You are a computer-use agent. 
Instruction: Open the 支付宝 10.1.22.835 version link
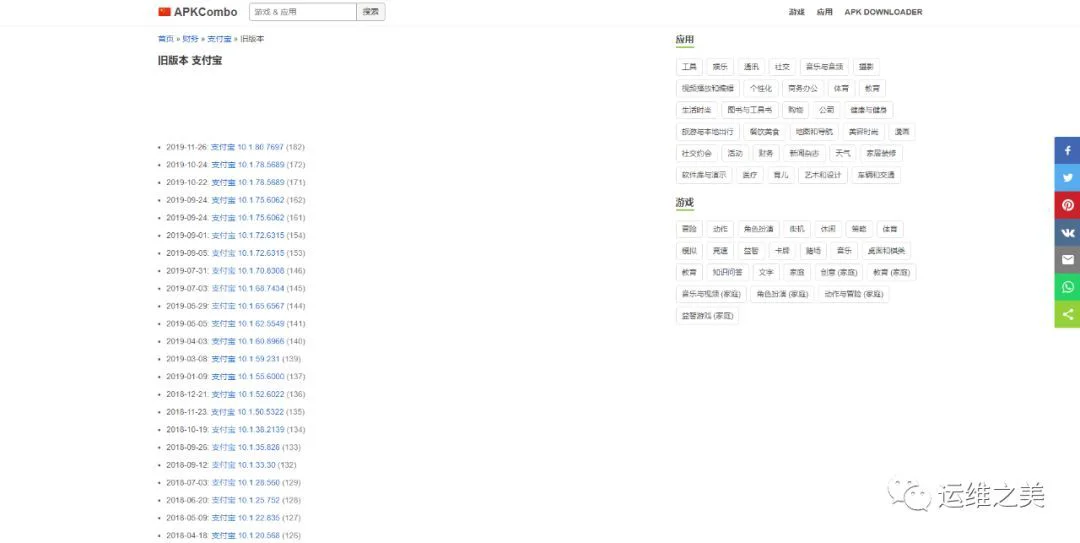coord(245,518)
